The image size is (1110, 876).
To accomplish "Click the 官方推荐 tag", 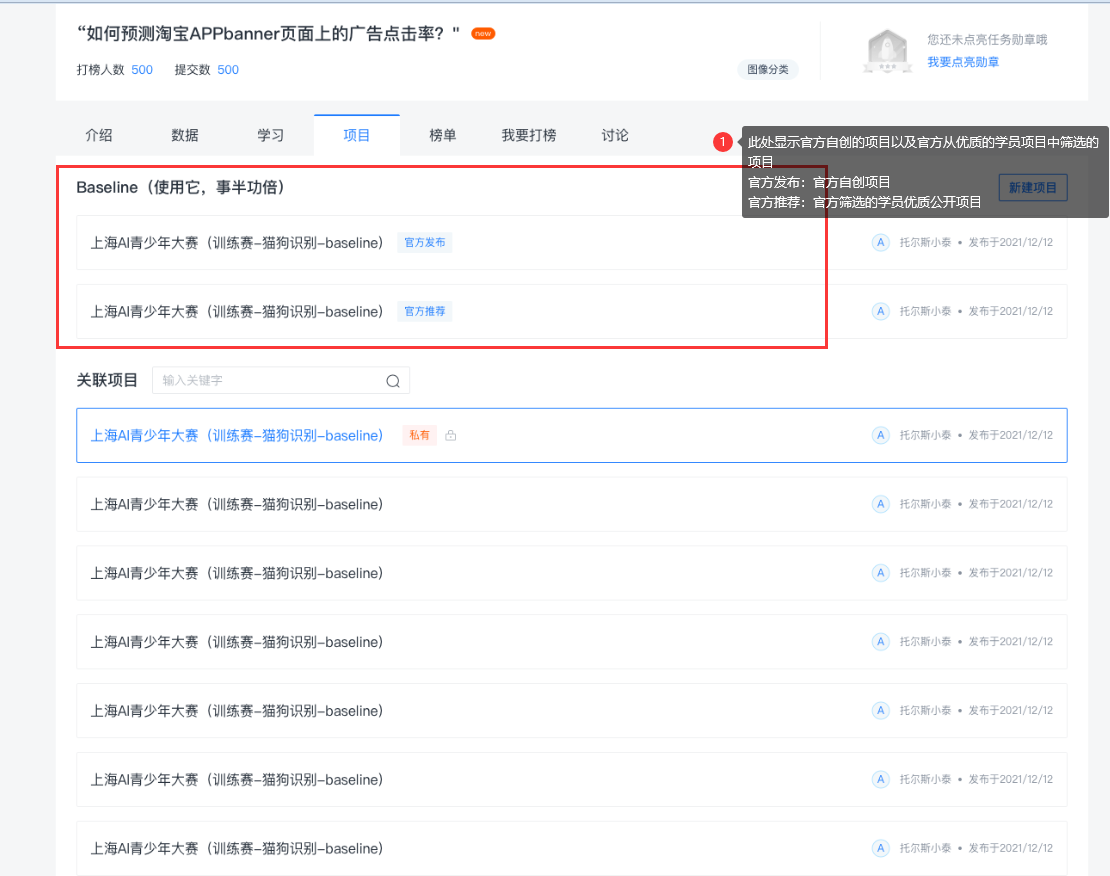I will tap(425, 312).
